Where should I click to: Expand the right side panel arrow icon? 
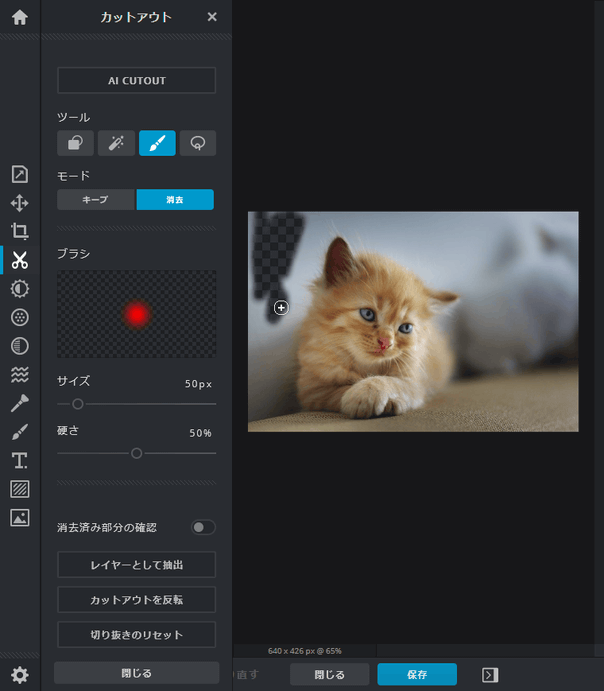click(x=490, y=675)
